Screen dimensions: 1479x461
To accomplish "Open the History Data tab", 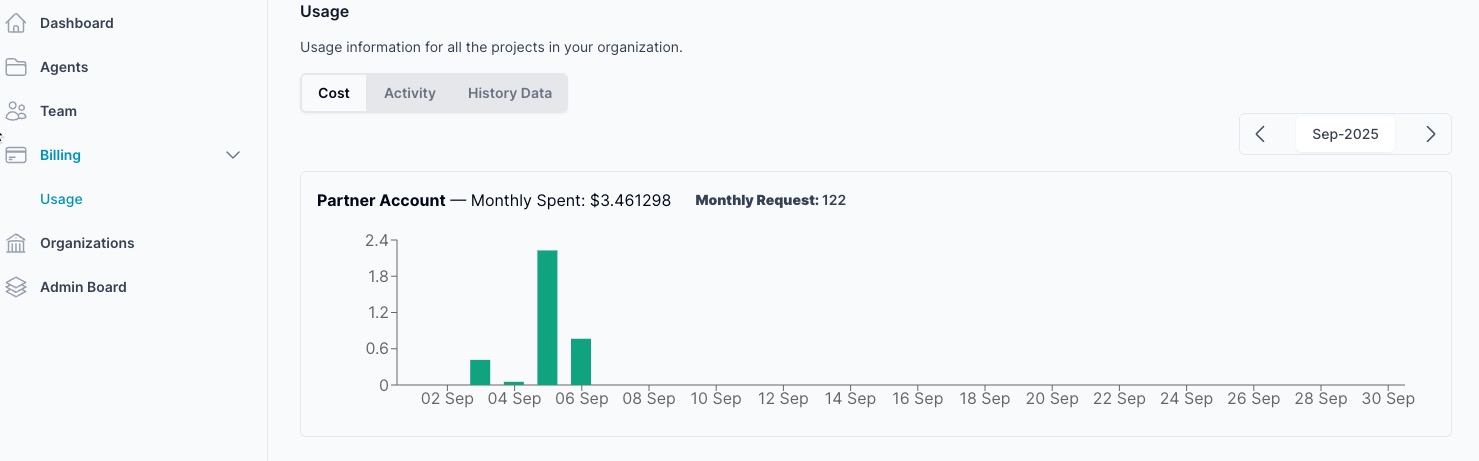I will [x=509, y=93].
